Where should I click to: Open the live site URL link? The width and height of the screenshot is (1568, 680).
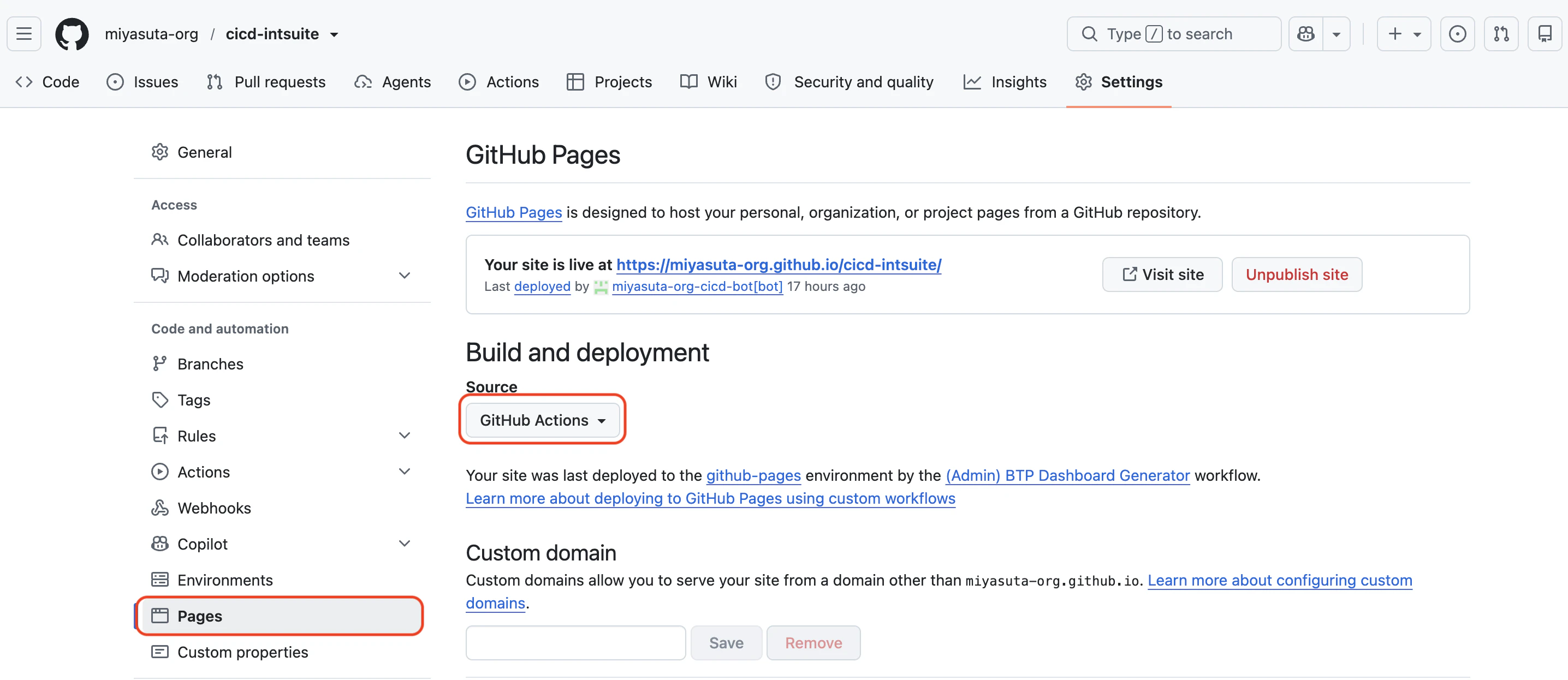click(779, 265)
